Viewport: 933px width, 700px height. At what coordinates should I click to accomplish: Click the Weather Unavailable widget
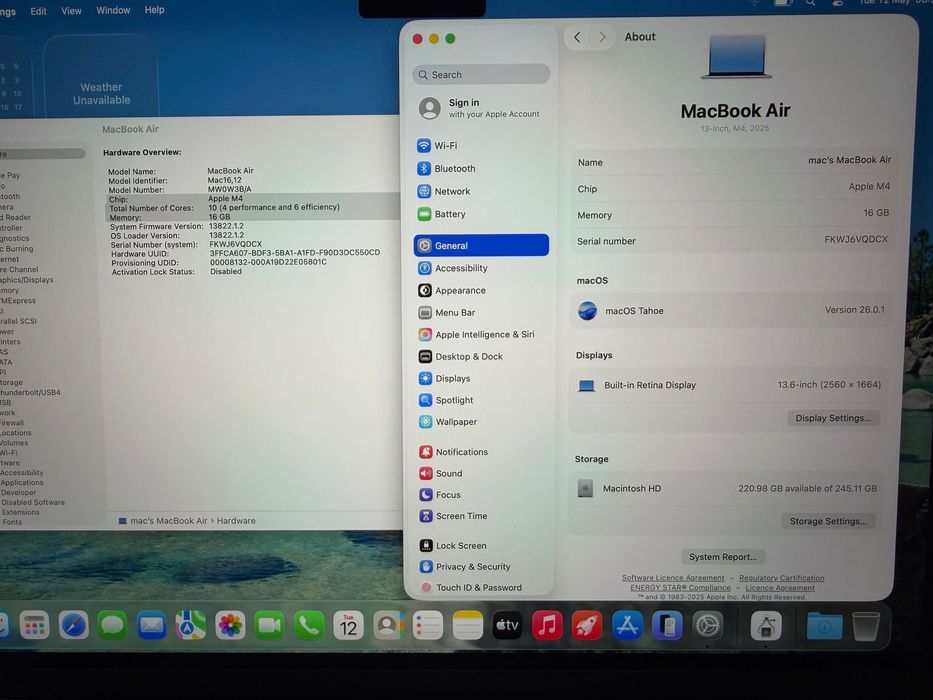click(x=101, y=77)
